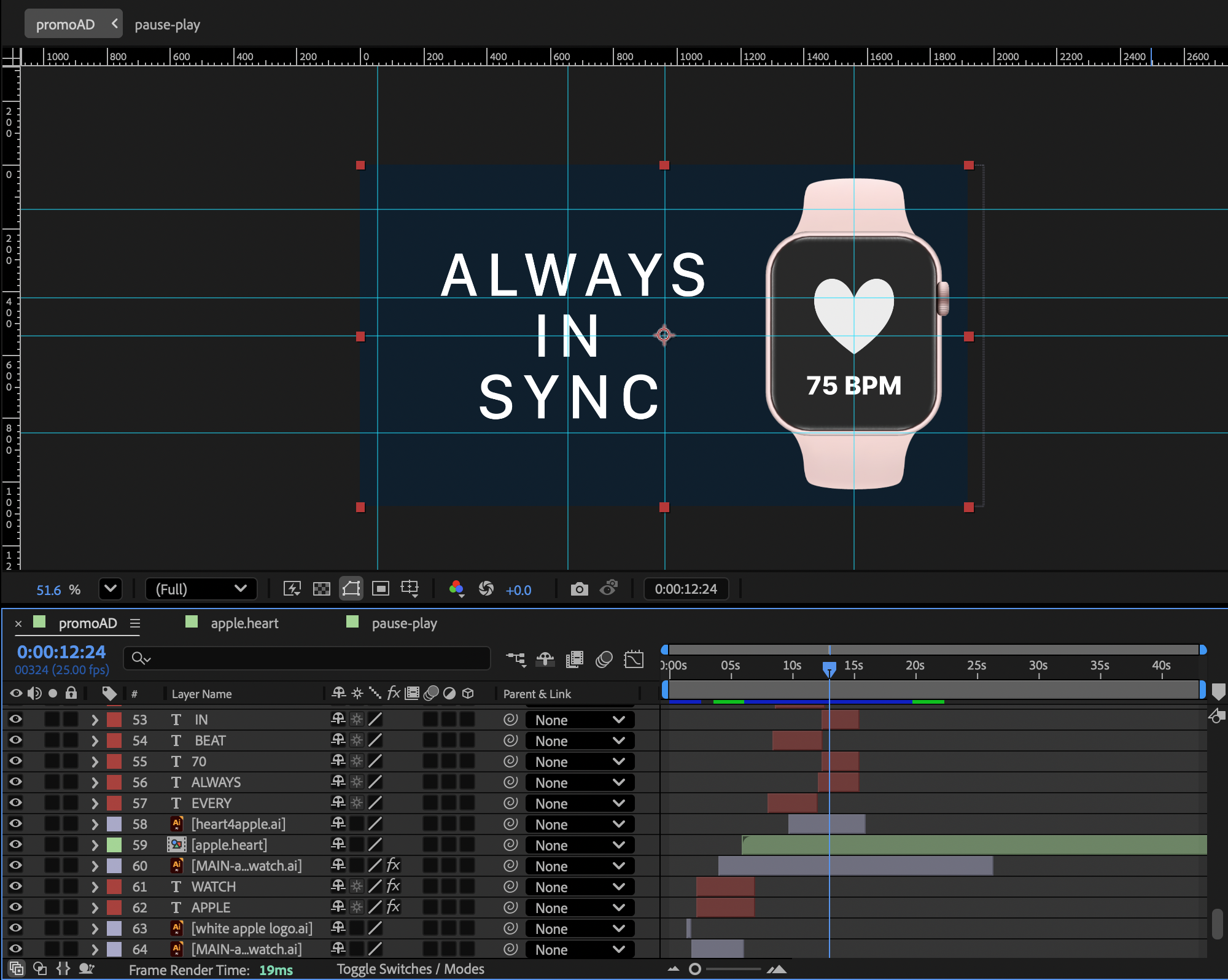Expand the BEAT layer properties
This screenshot has height=980, width=1228.
(95, 741)
